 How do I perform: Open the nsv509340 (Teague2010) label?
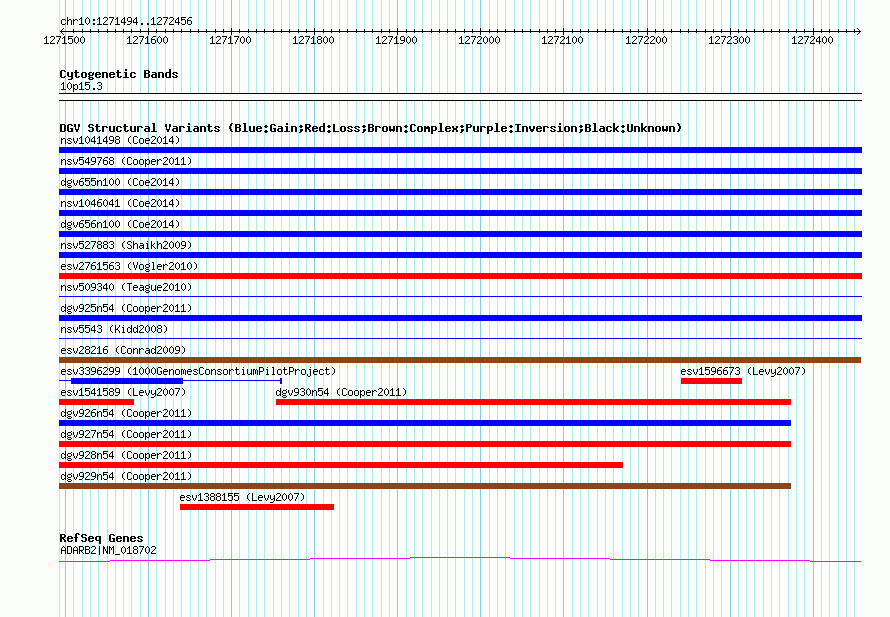126,287
